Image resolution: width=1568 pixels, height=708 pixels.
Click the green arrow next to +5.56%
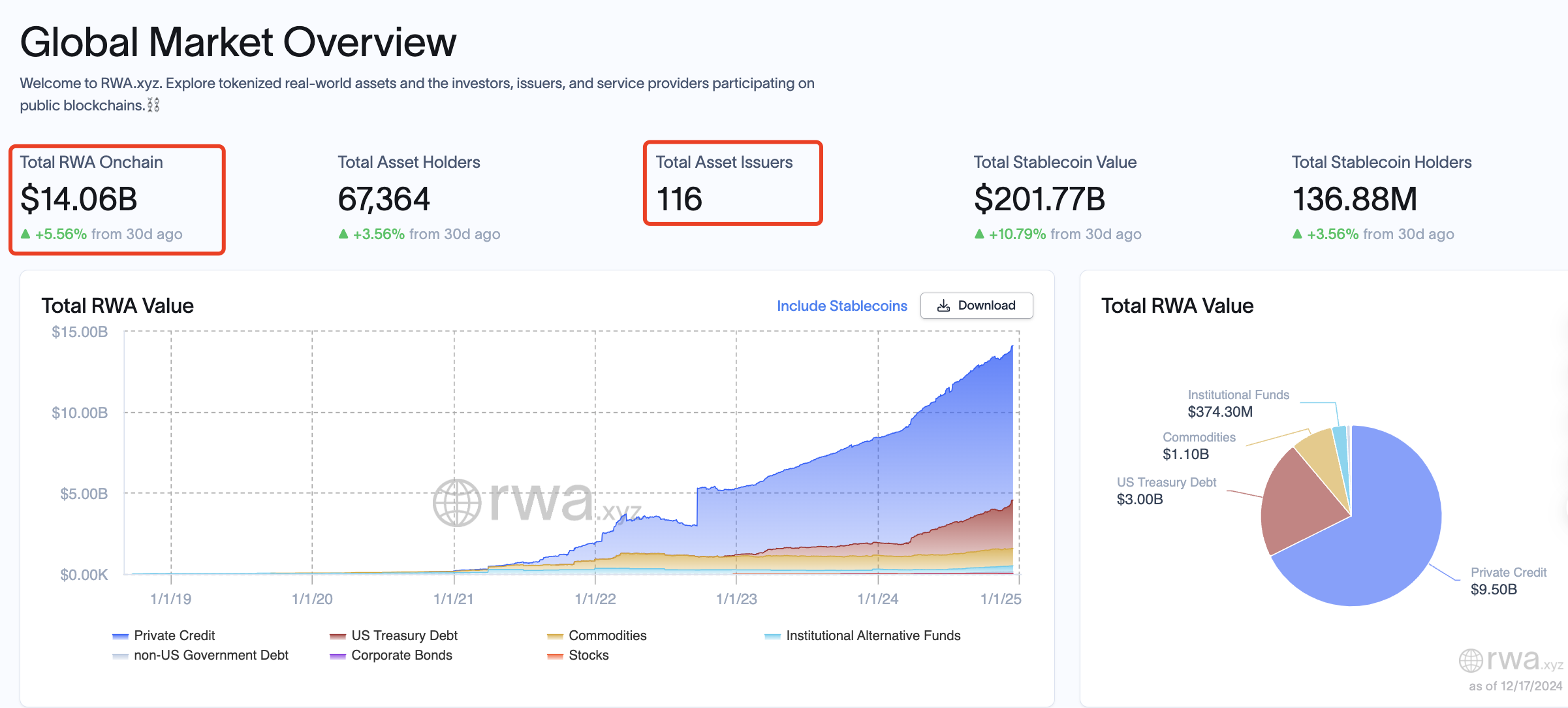click(25, 234)
